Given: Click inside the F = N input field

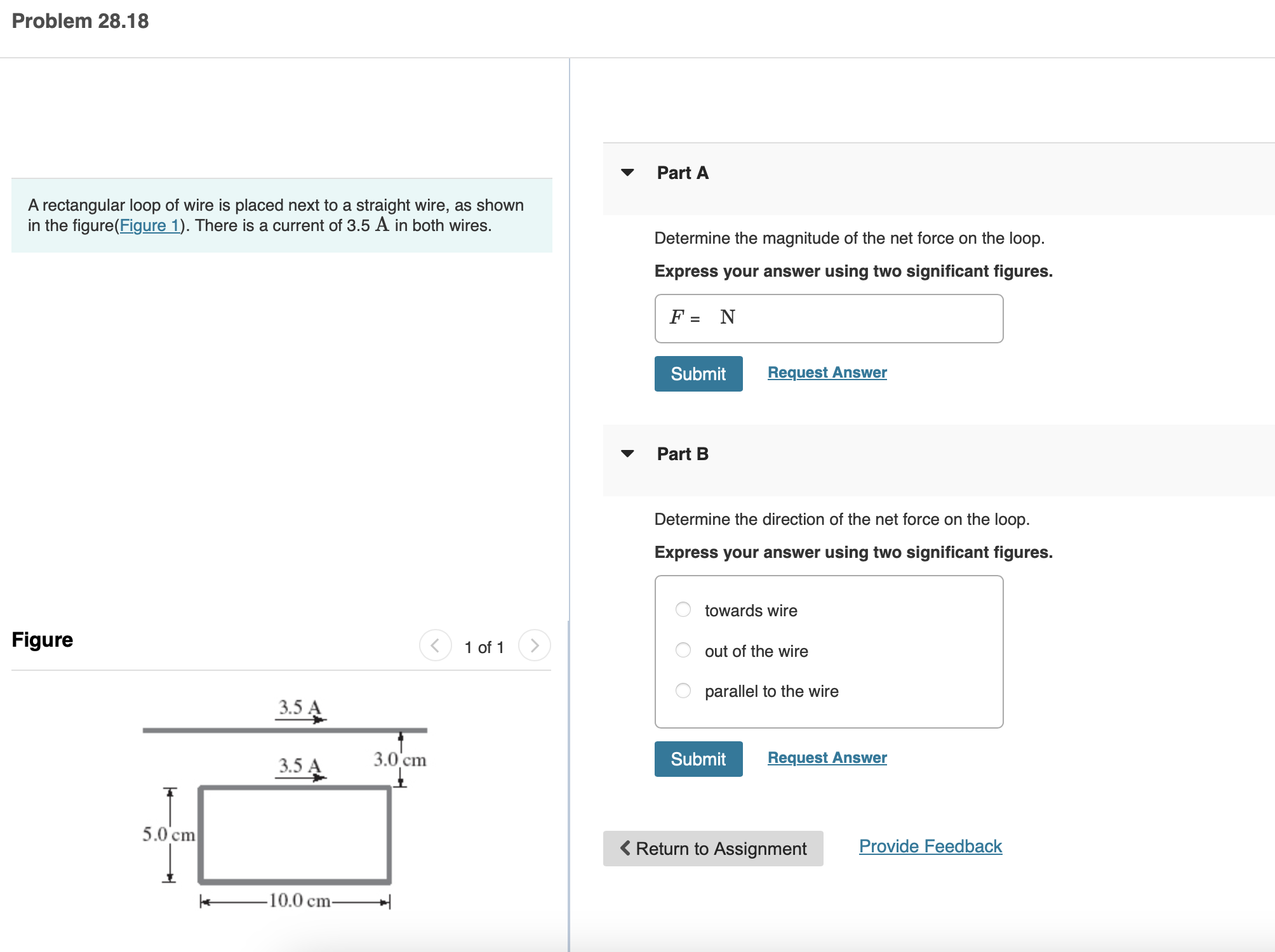Looking at the screenshot, I should (825, 318).
